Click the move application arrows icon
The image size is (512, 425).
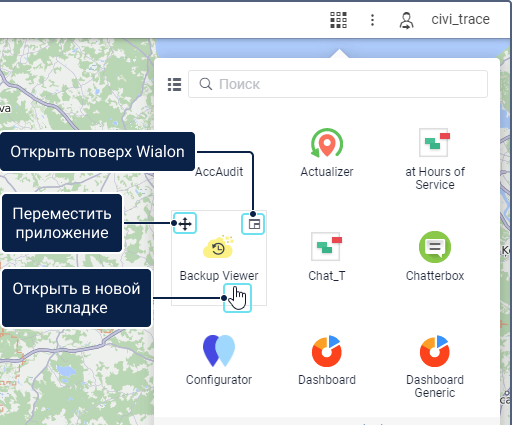pos(185,223)
